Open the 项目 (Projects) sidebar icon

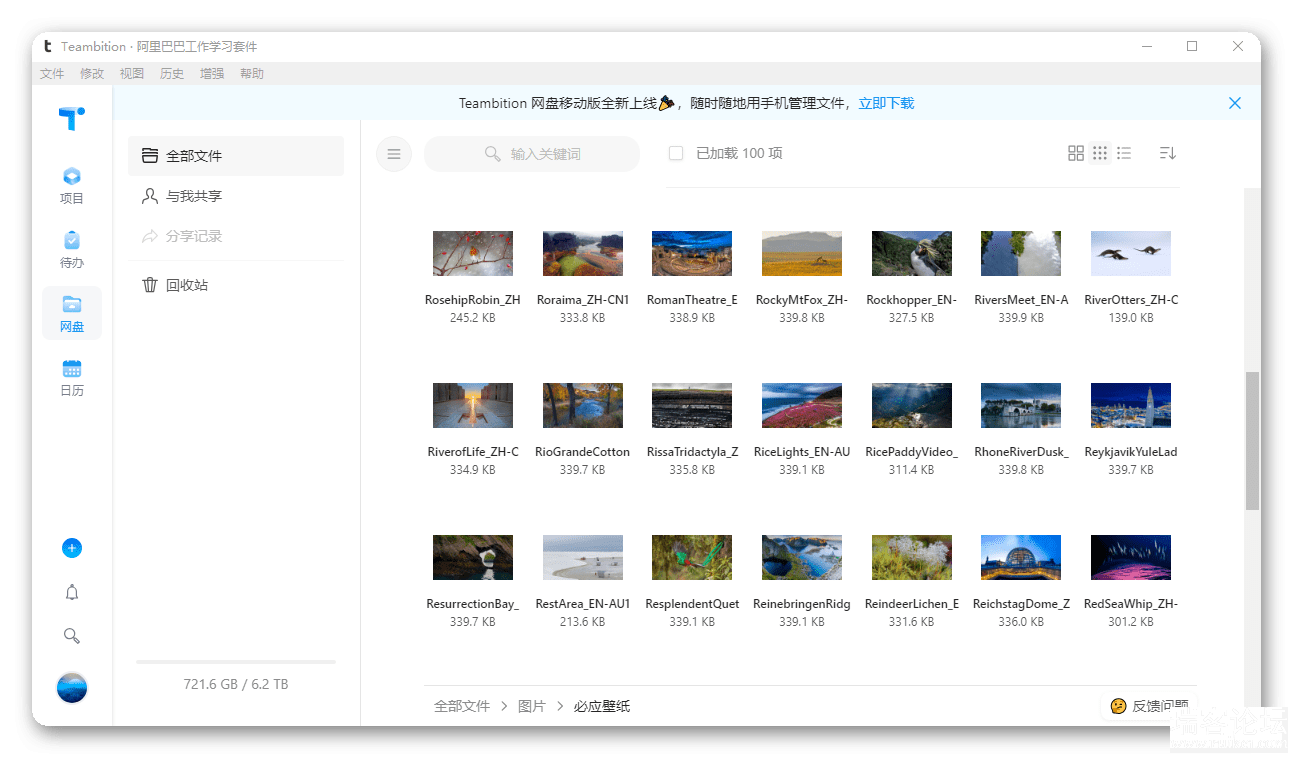point(72,186)
